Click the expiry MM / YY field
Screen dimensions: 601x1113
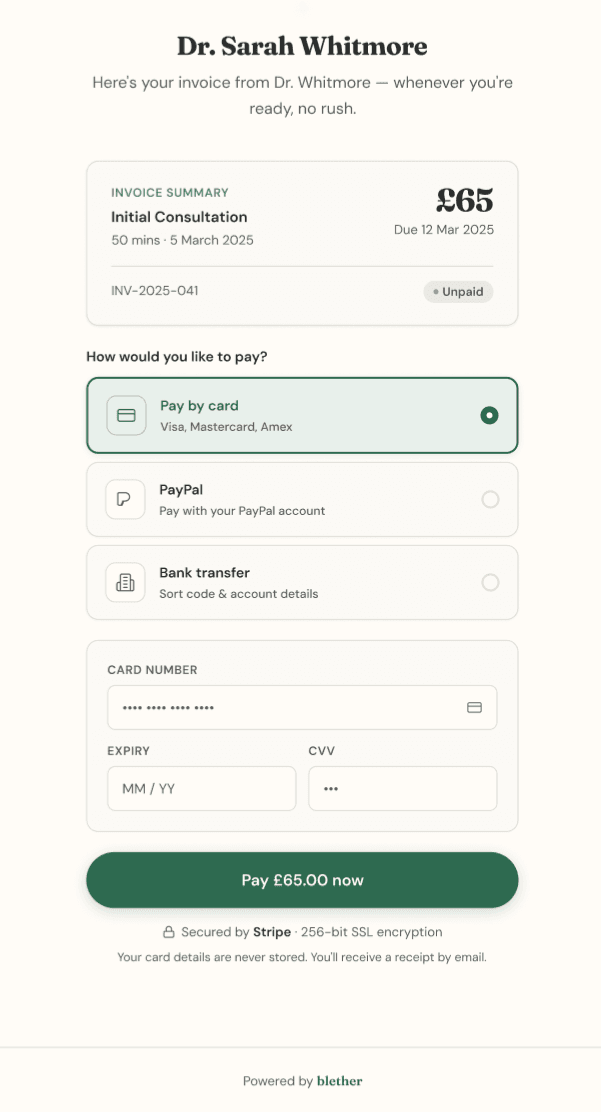[x=200, y=788]
